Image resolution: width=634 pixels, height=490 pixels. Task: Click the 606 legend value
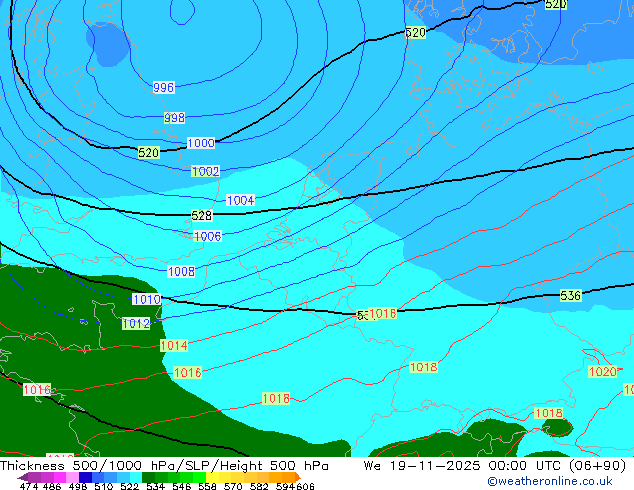305,486
